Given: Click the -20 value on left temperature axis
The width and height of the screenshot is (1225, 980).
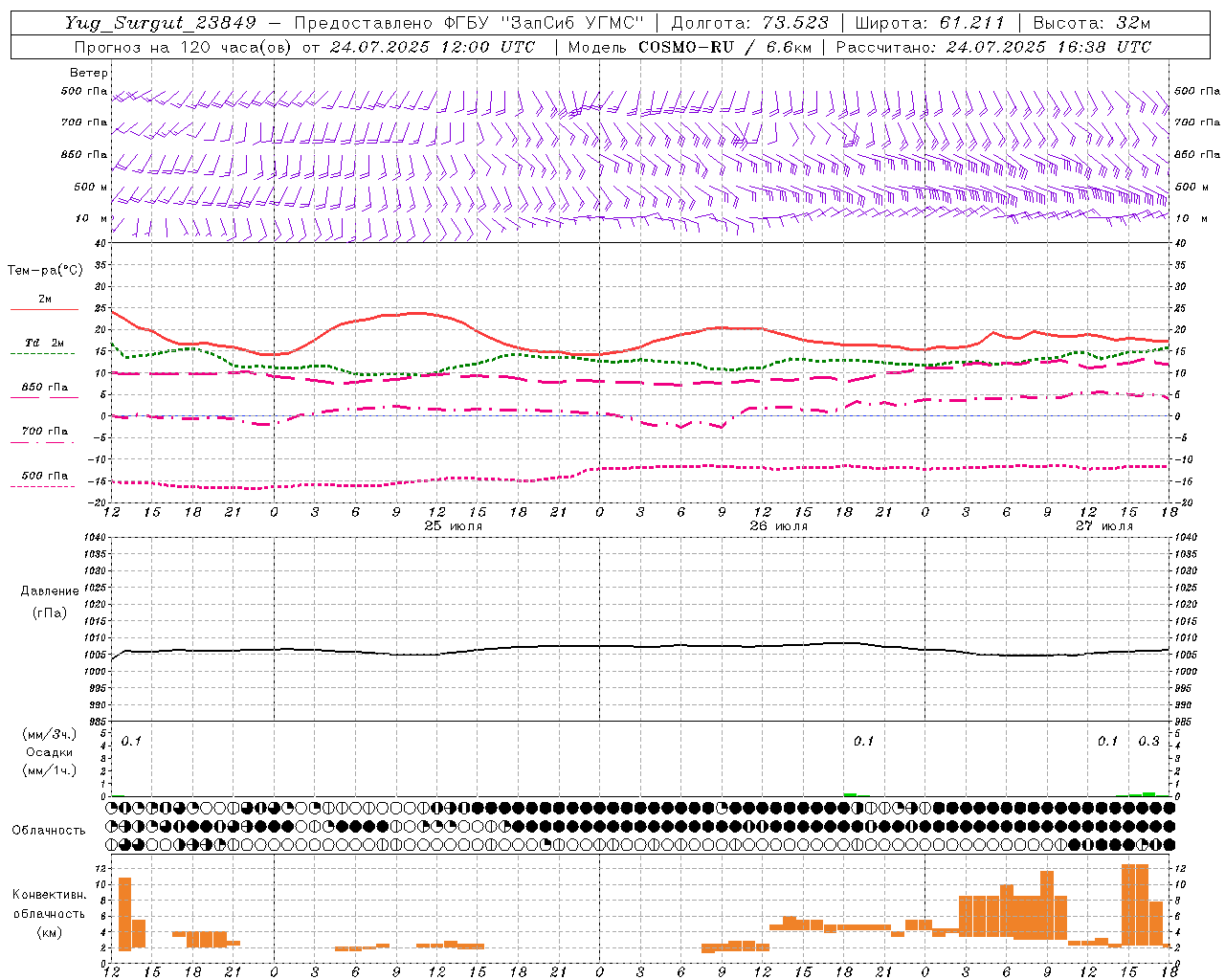Looking at the screenshot, I should (x=98, y=501).
